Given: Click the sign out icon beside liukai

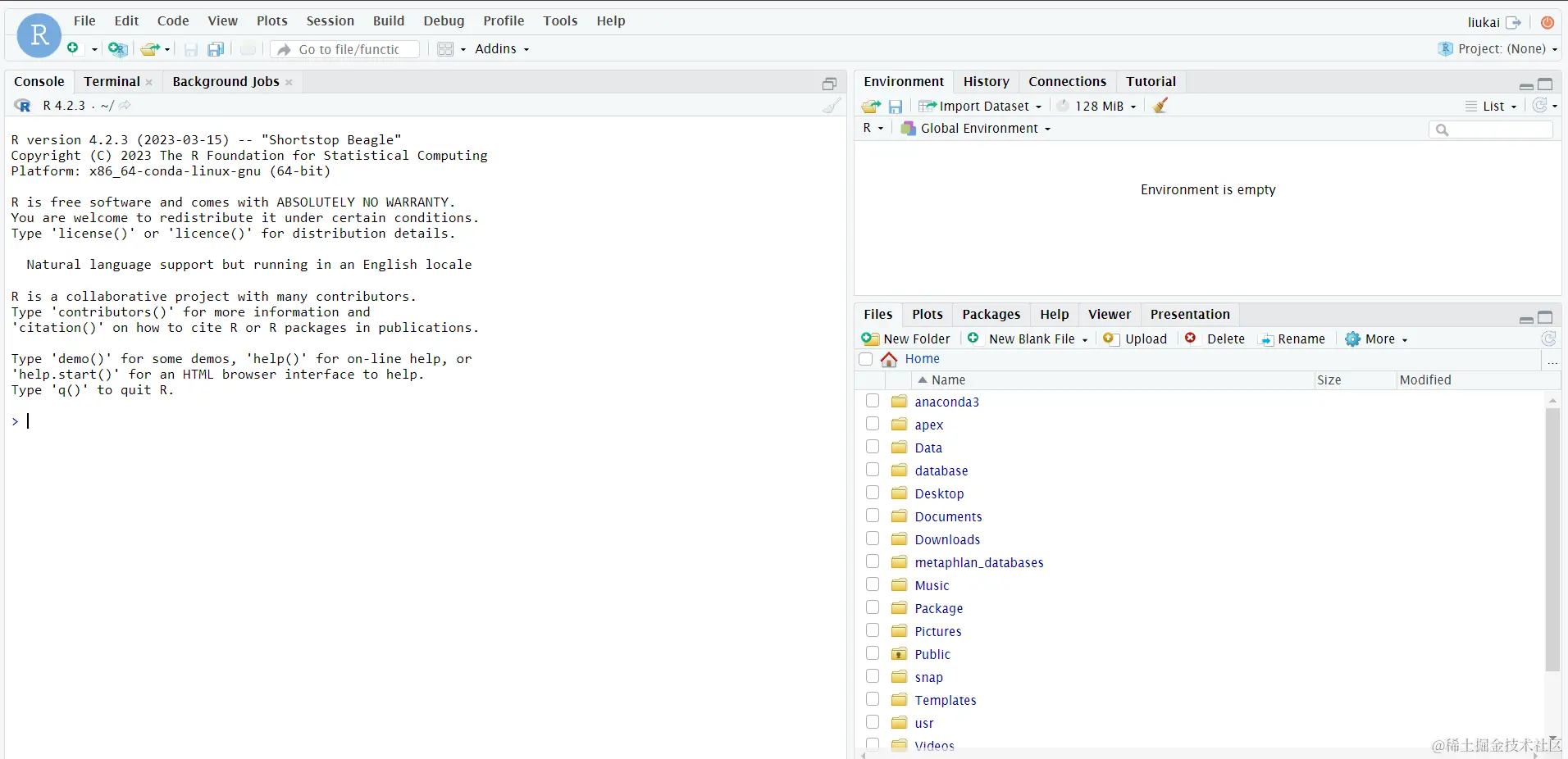Looking at the screenshot, I should [1514, 23].
